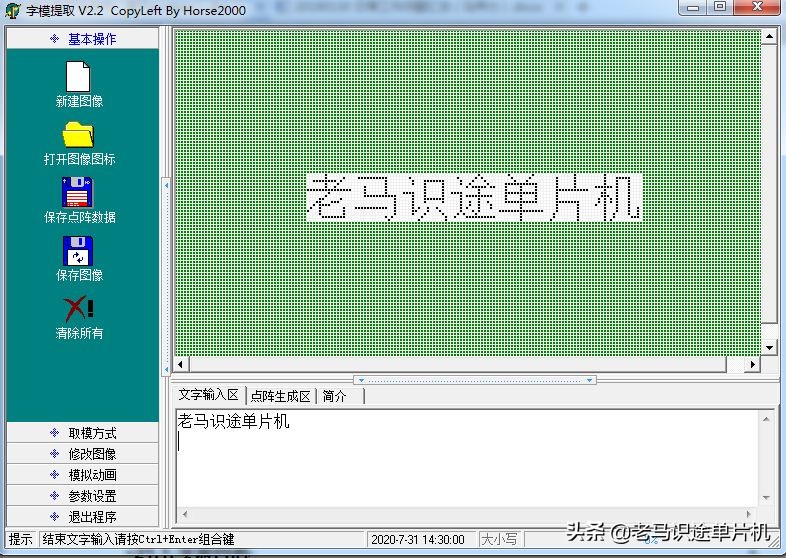Switch to the 点阵生成区 tab

pyautogui.click(x=280, y=396)
